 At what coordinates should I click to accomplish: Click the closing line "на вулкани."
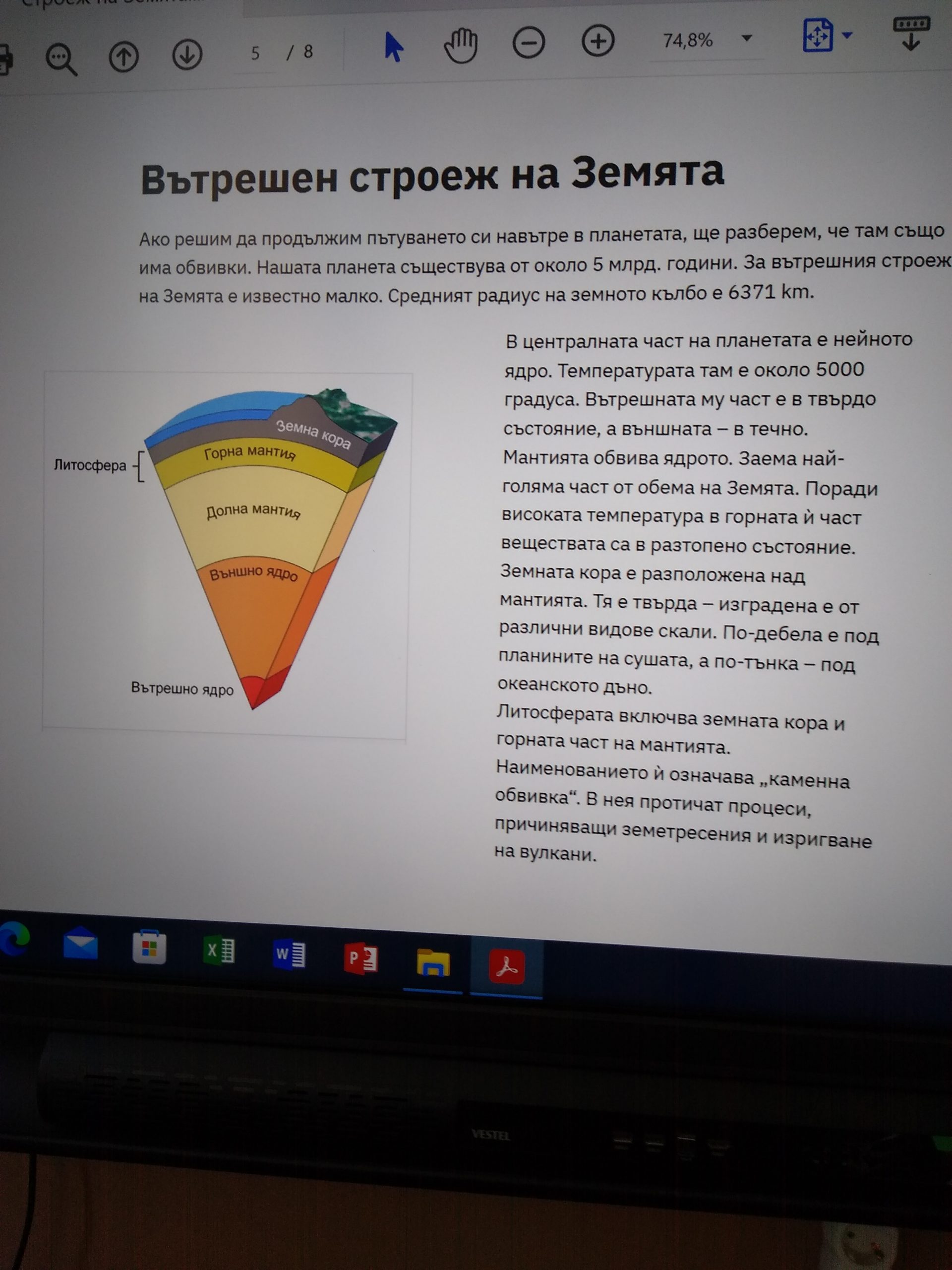(x=545, y=853)
